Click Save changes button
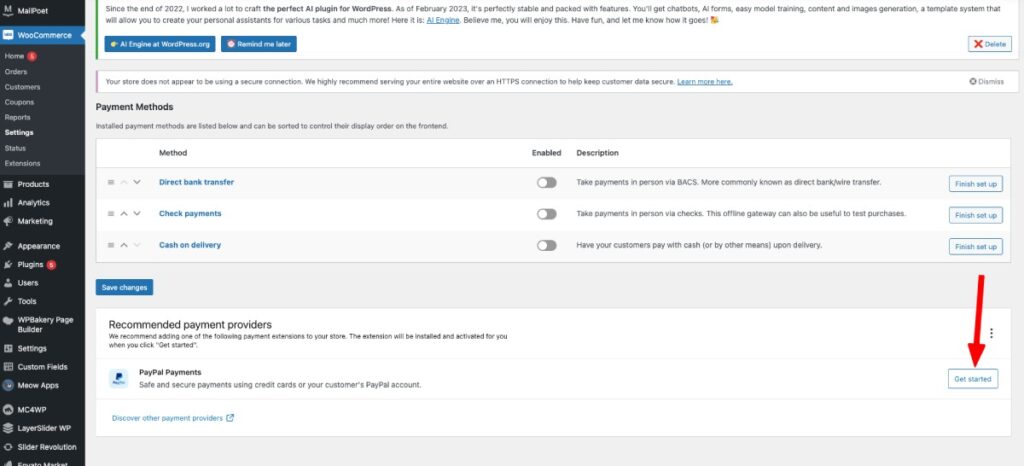 [x=124, y=287]
